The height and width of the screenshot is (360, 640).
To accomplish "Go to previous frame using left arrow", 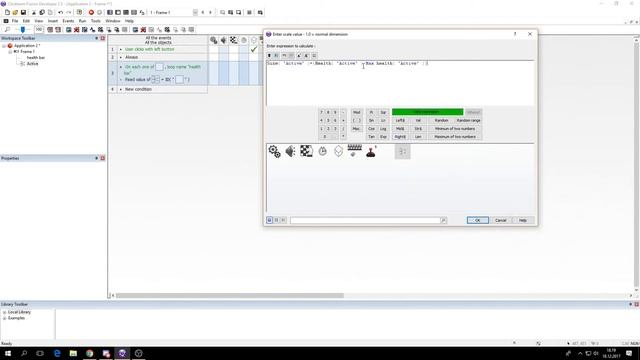I will (x=202, y=13).
